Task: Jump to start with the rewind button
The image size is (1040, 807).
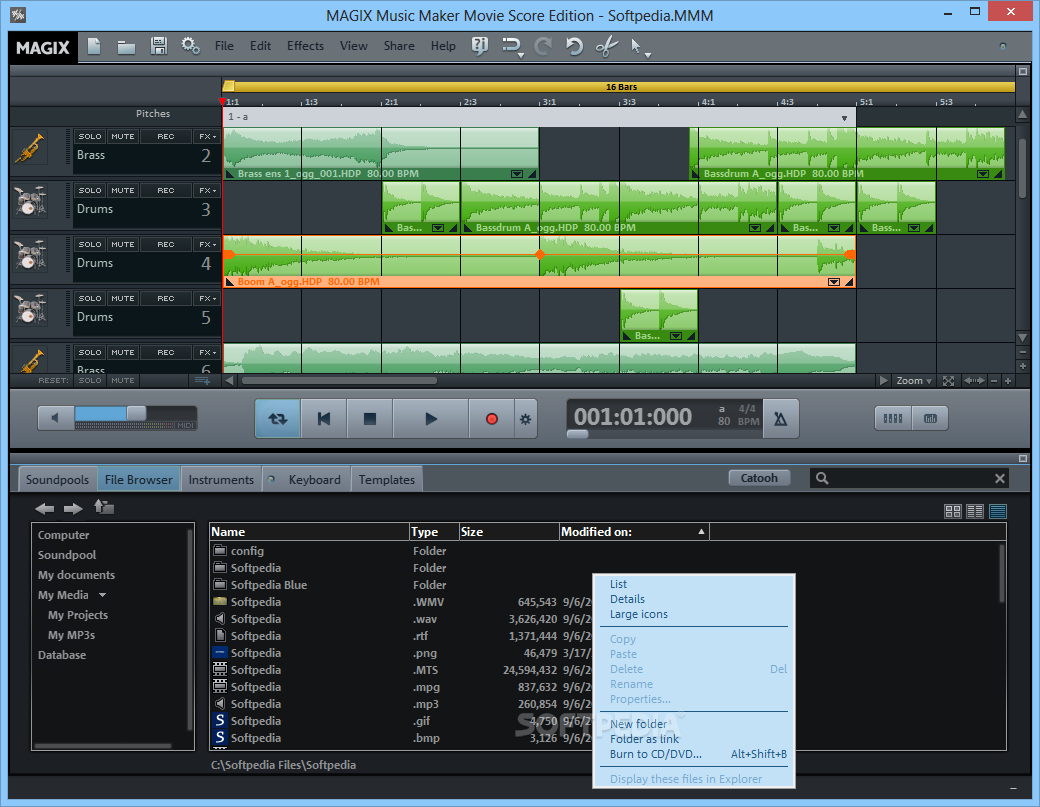Action: (x=324, y=419)
